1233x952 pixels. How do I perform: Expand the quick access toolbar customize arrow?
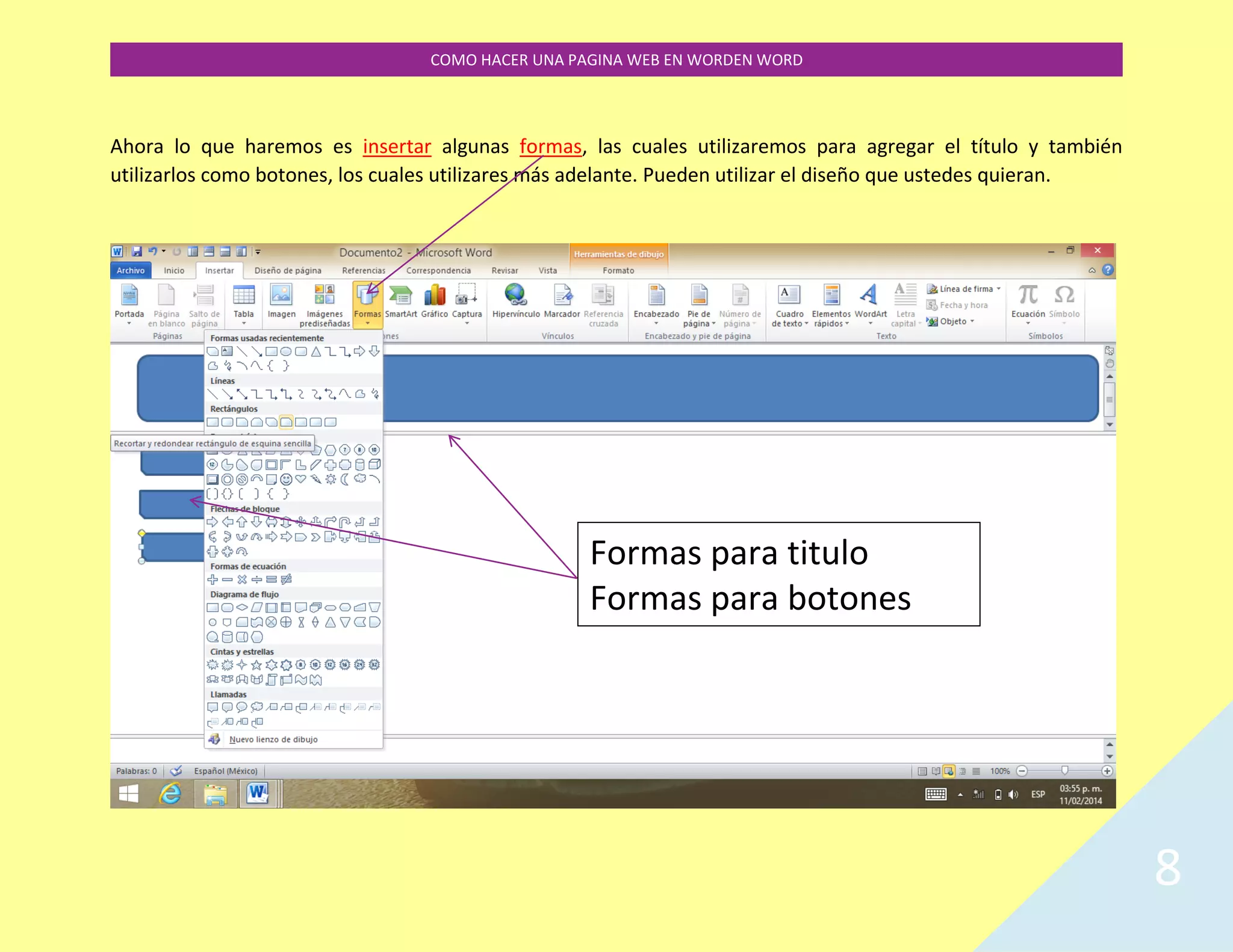[258, 252]
